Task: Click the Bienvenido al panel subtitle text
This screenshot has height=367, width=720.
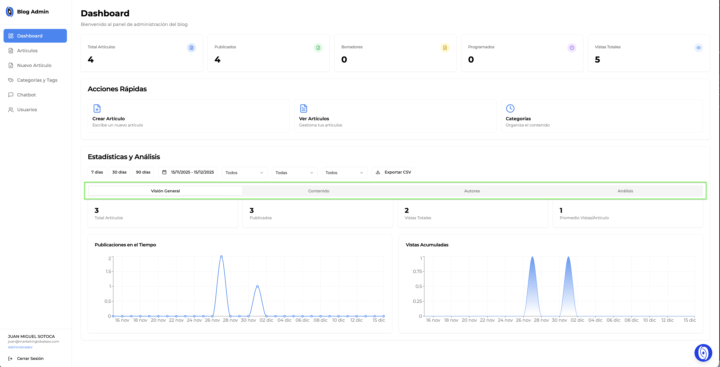Action: click(x=134, y=24)
